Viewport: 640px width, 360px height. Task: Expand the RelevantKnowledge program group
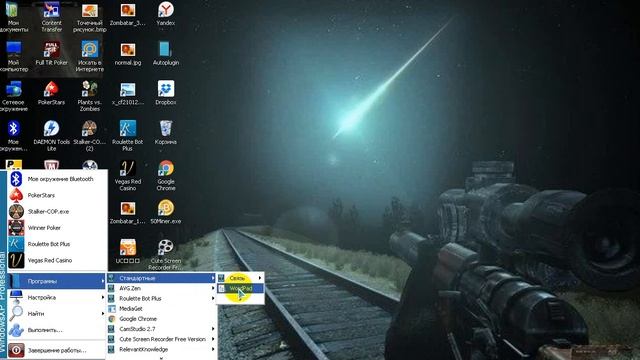(161, 349)
